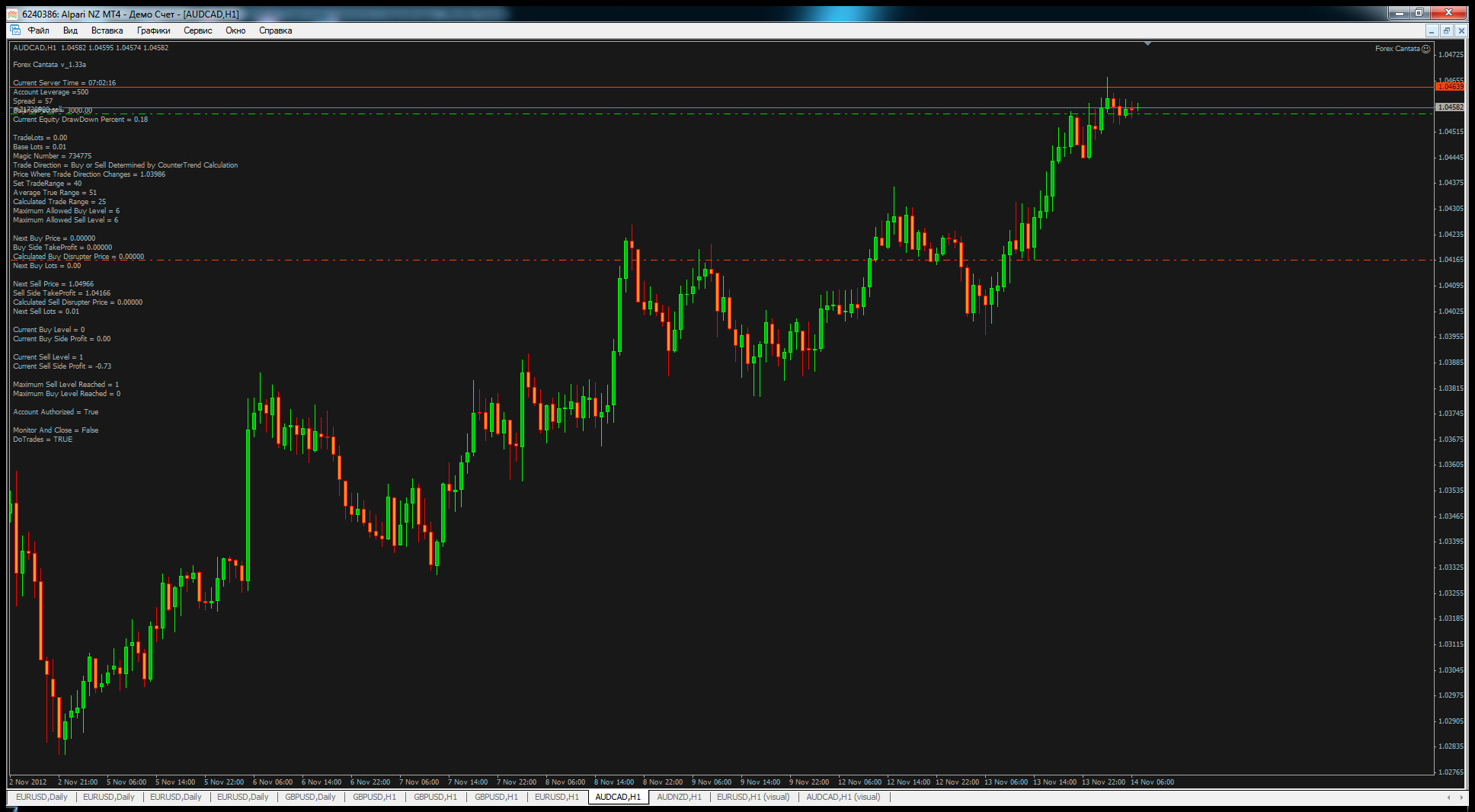Click the '14 Nov 06:00' time axis label
Image resolution: width=1475 pixels, height=812 pixels.
[1152, 782]
